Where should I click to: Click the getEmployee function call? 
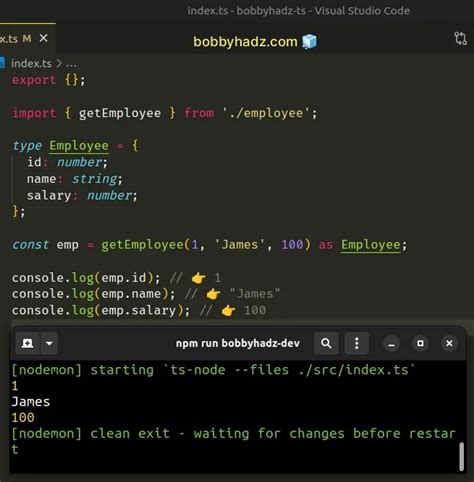click(142, 245)
